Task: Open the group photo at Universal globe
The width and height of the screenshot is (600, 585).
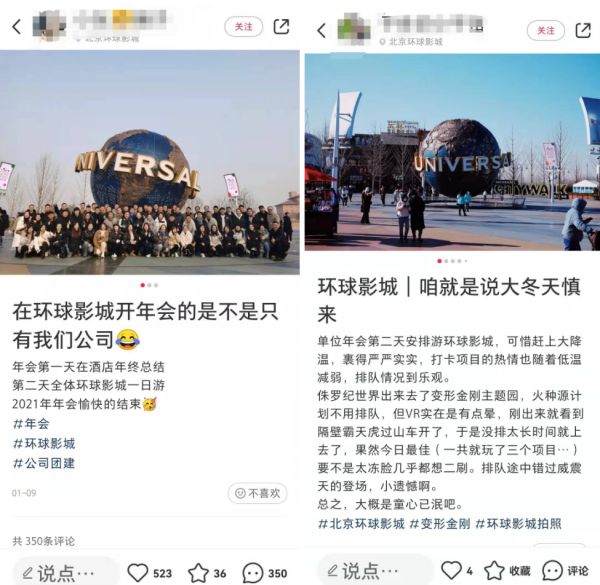Action: point(150,162)
